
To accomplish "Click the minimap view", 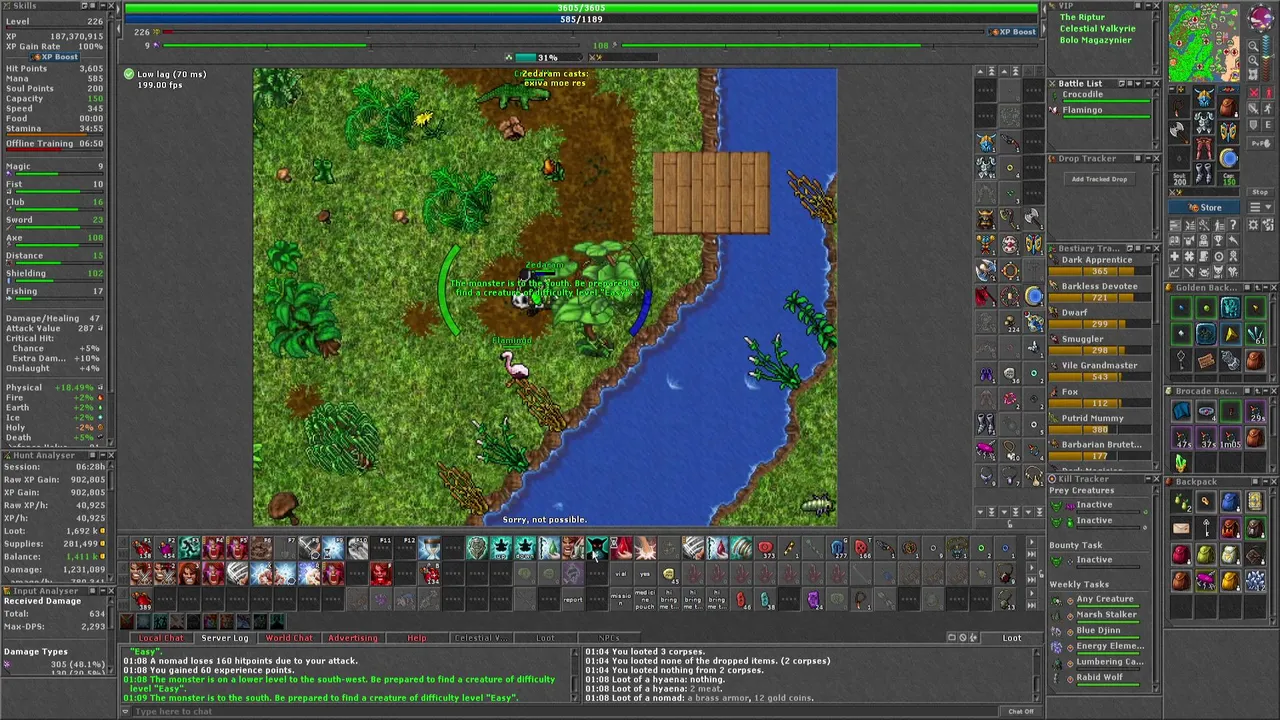I will (1204, 43).
